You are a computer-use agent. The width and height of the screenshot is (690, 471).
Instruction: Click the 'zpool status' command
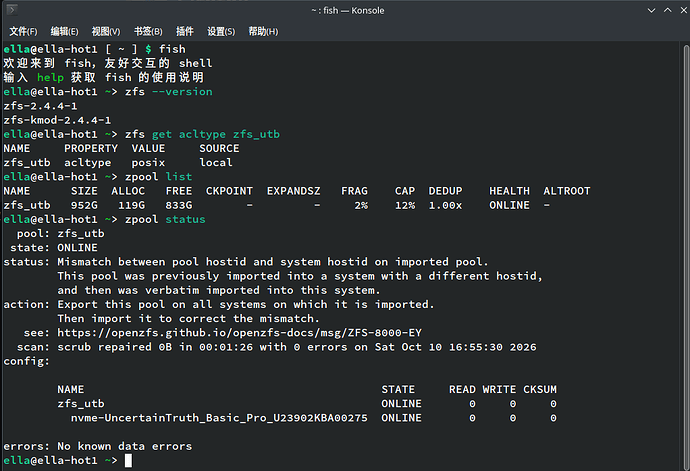[x=165, y=219]
